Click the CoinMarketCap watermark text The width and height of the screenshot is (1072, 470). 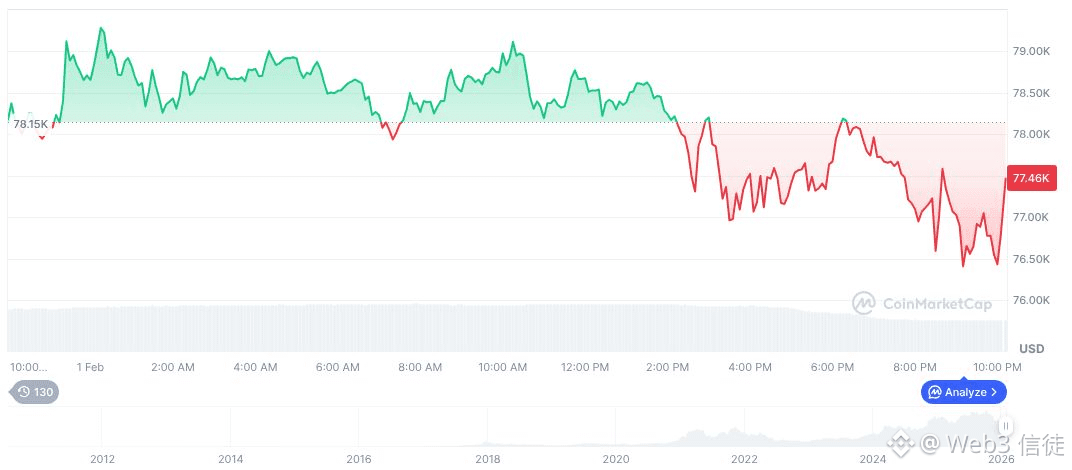(937, 303)
